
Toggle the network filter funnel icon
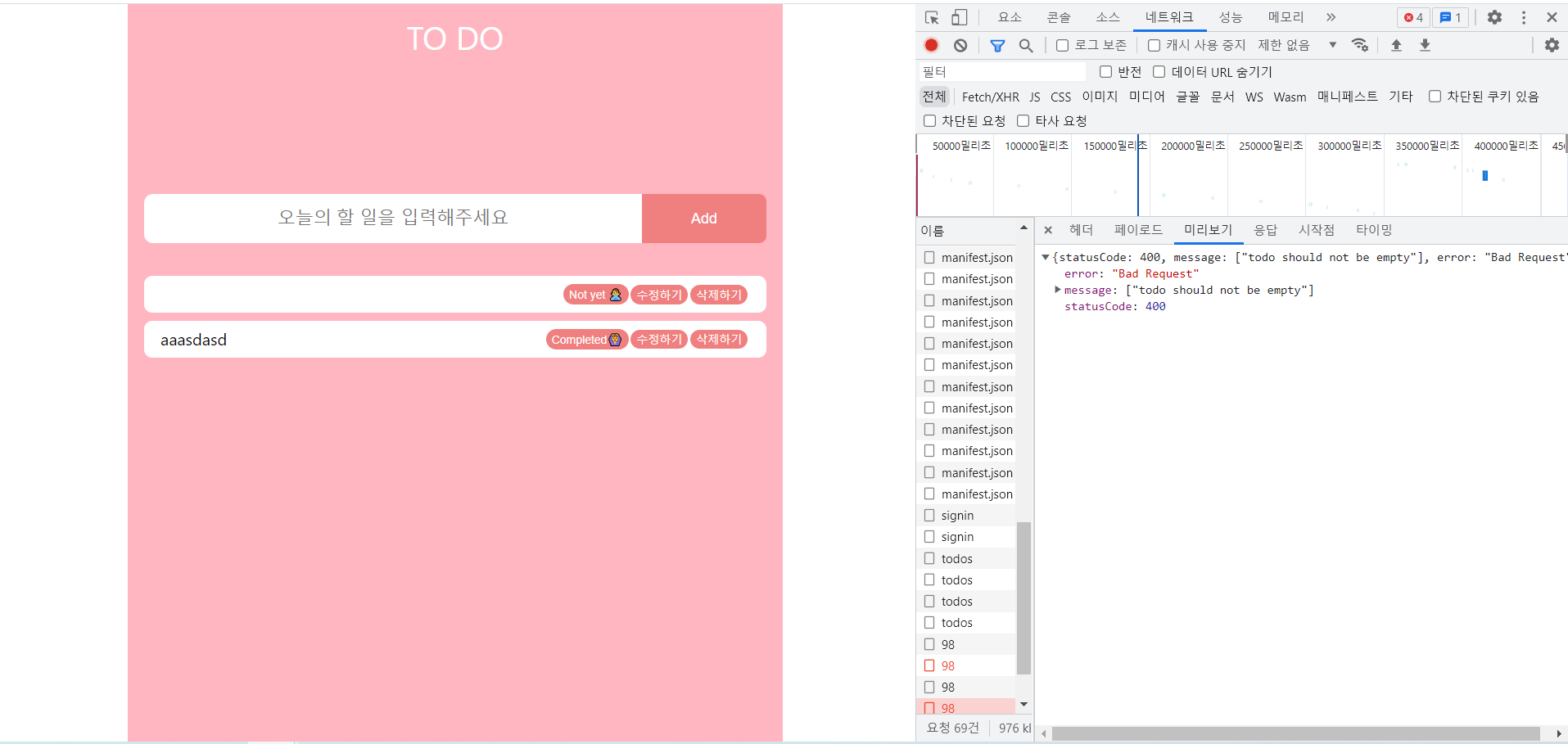997,45
